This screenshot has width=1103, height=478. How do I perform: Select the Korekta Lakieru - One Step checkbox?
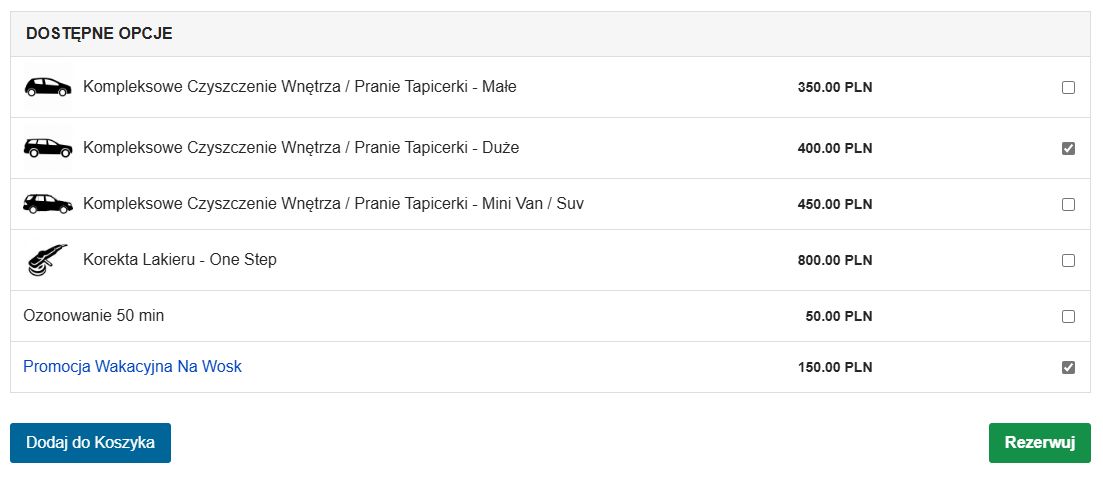(1068, 260)
